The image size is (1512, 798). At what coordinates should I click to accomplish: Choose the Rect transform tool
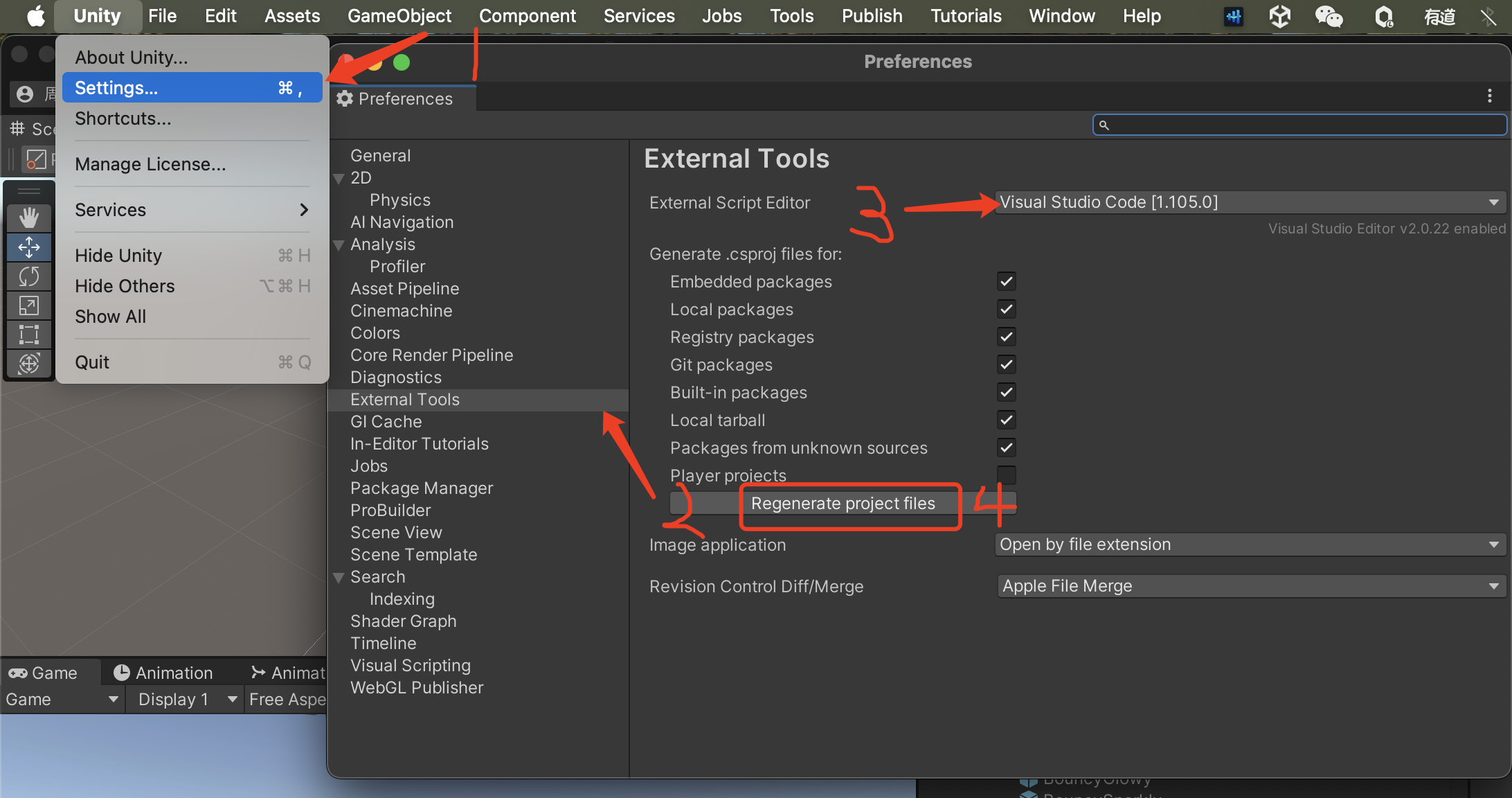30,335
